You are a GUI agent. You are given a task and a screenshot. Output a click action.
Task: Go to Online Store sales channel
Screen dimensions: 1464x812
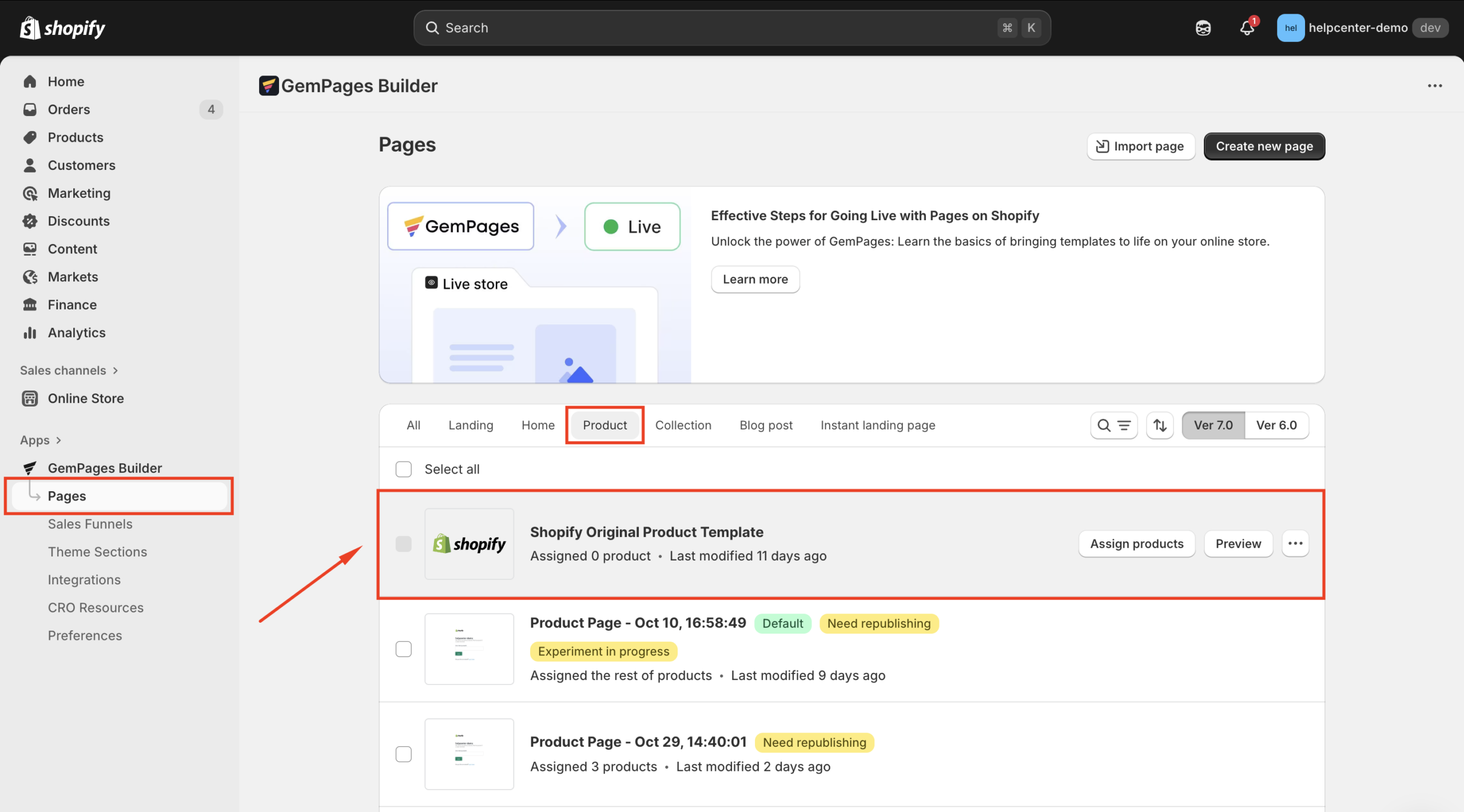(x=85, y=399)
